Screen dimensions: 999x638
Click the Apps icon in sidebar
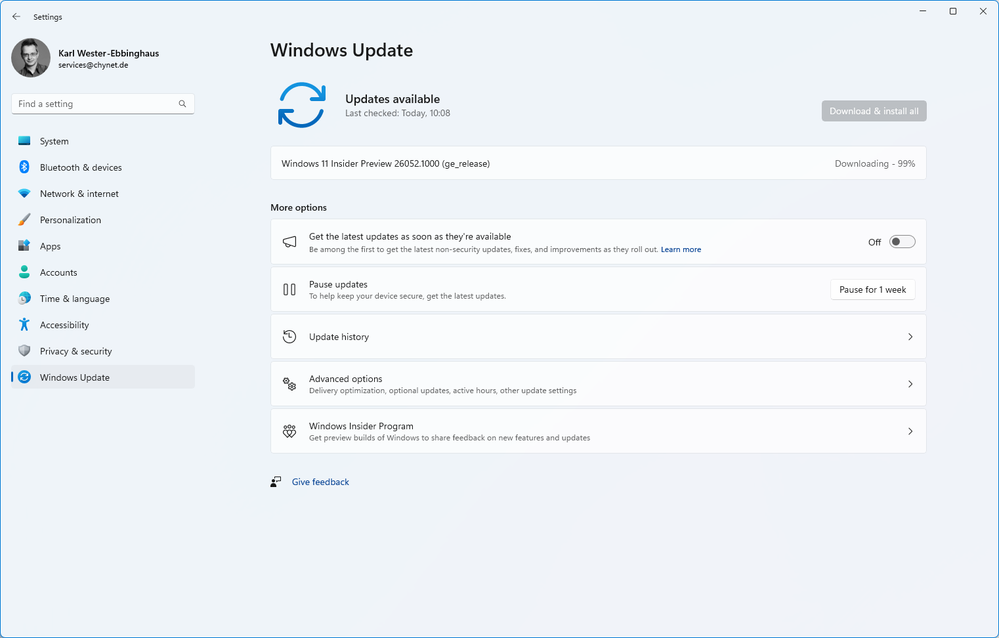(x=24, y=245)
